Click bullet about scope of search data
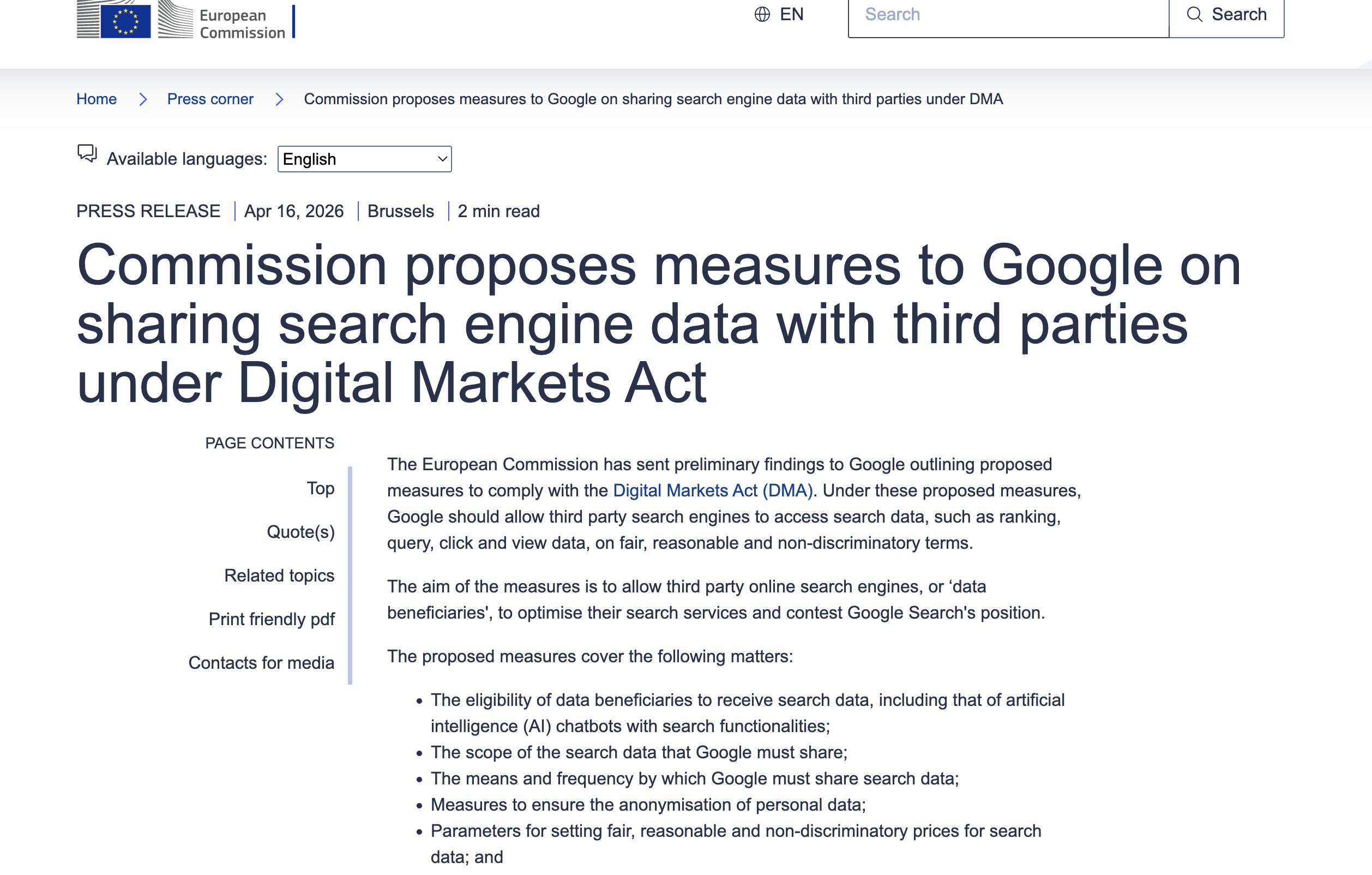 coord(639,752)
